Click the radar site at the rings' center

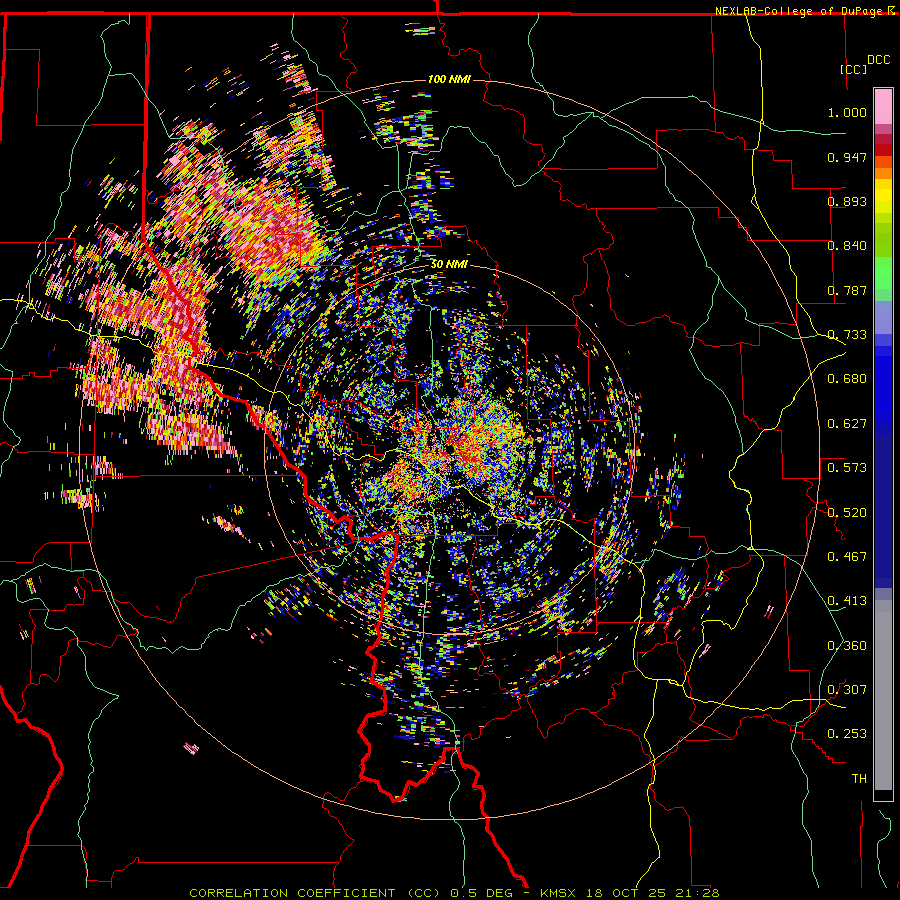(x=449, y=449)
